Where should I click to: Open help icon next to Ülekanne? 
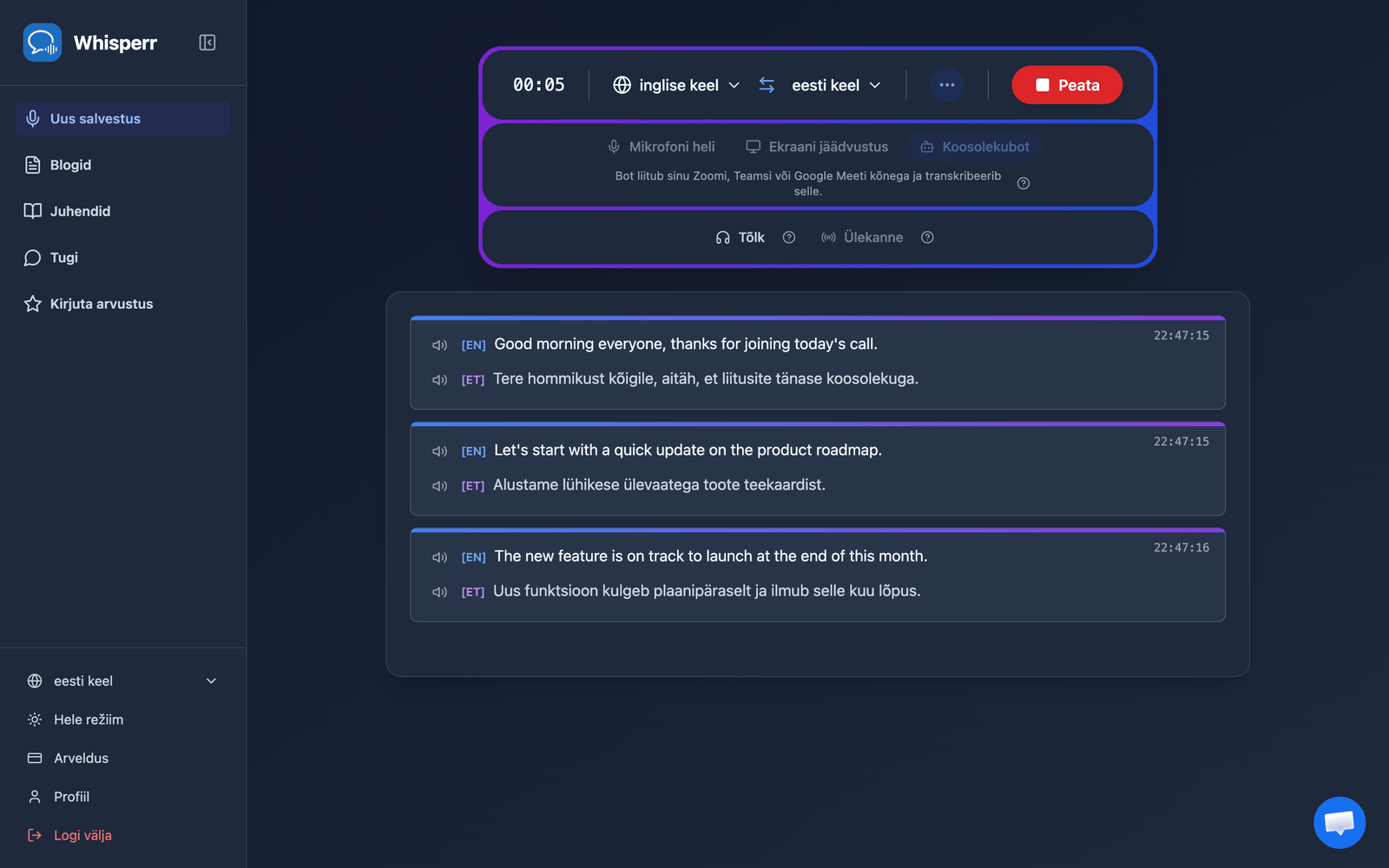pos(927,238)
